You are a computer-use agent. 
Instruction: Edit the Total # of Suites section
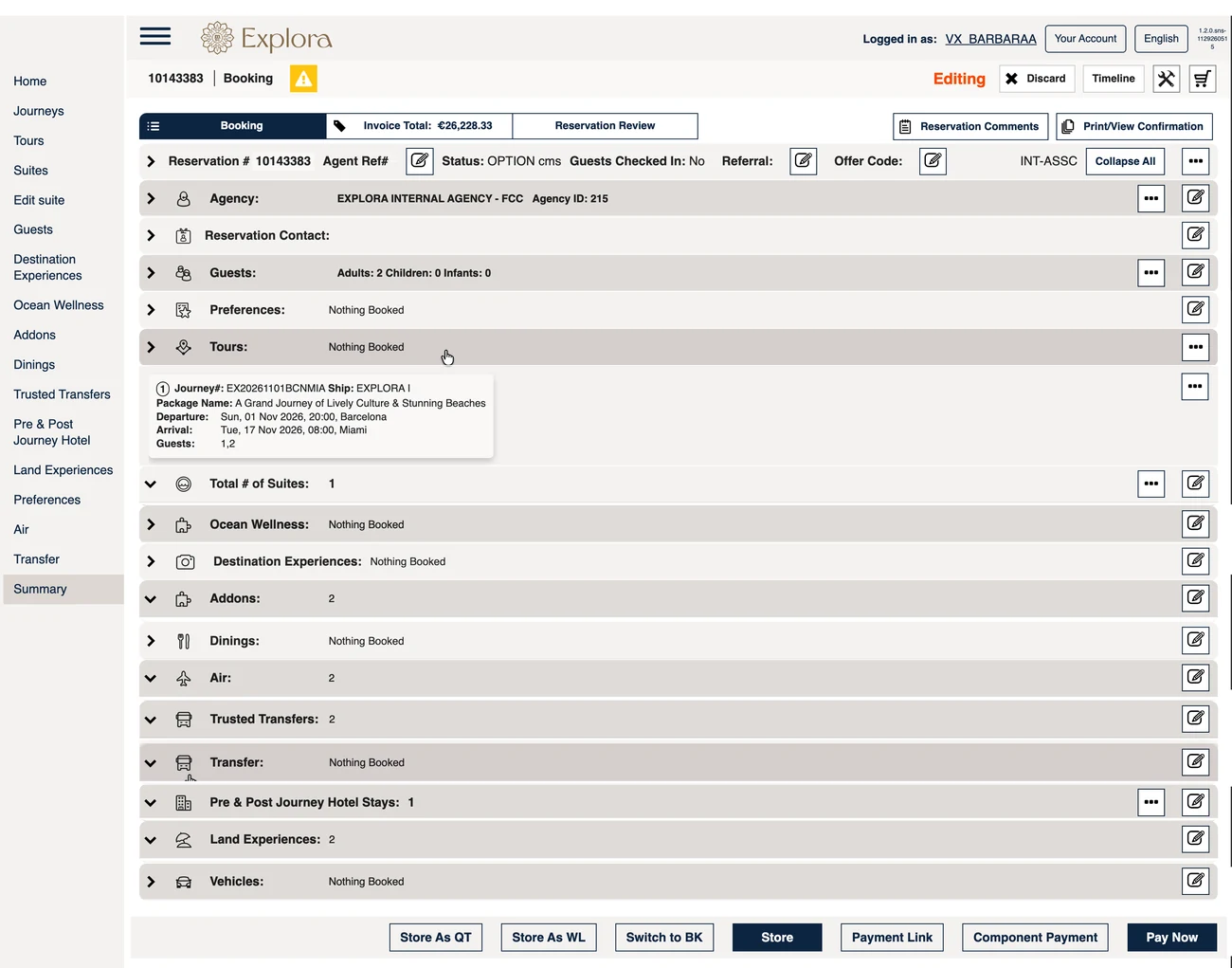click(x=1196, y=484)
